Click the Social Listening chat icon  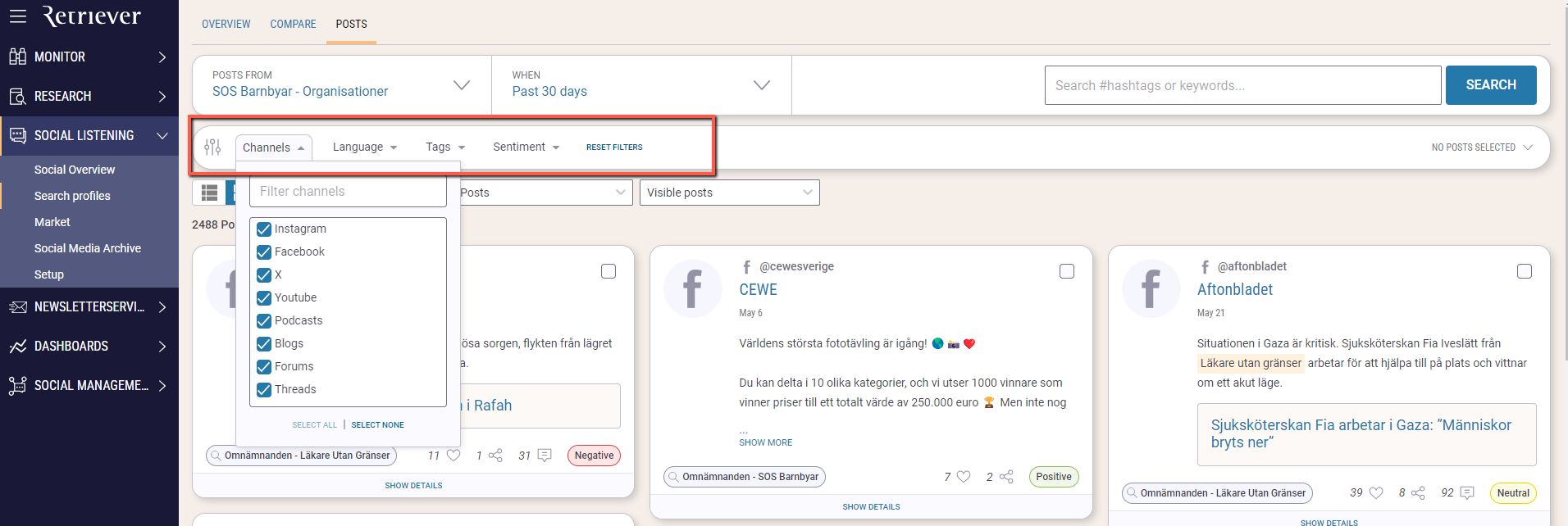coord(17,135)
